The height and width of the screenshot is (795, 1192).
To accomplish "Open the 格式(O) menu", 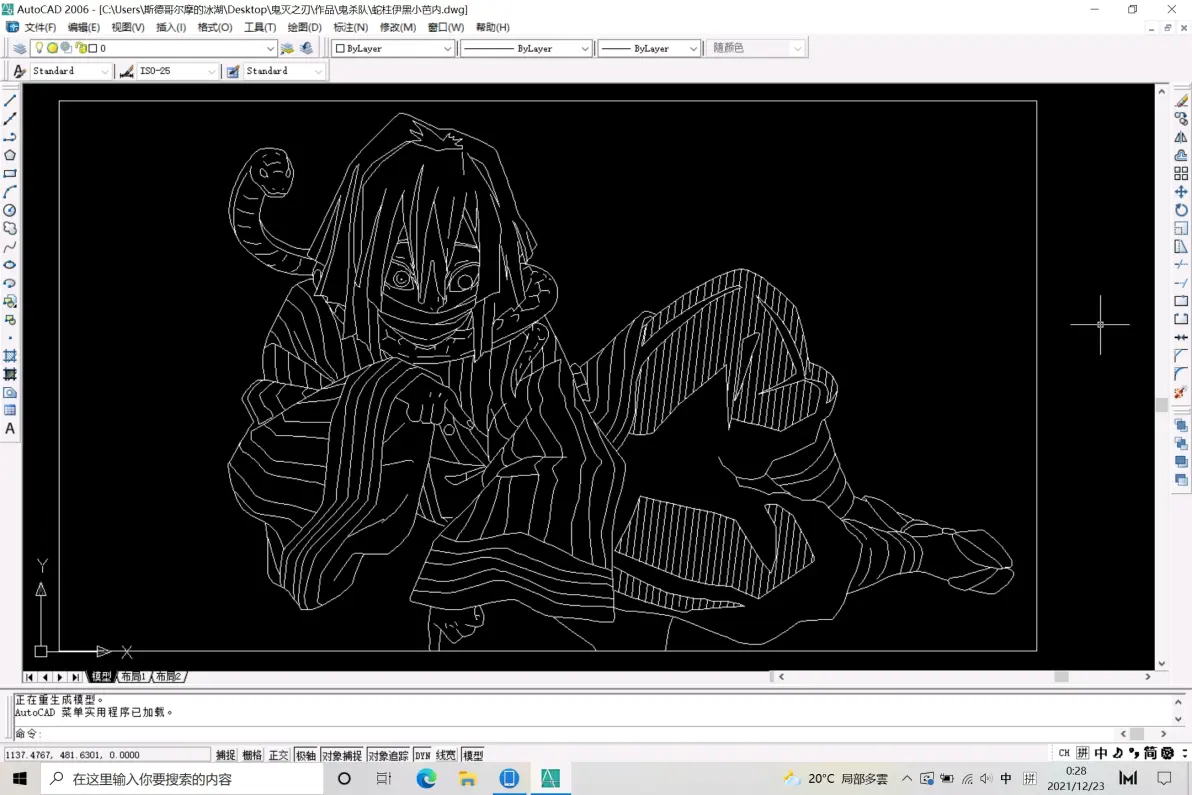I will 215,27.
